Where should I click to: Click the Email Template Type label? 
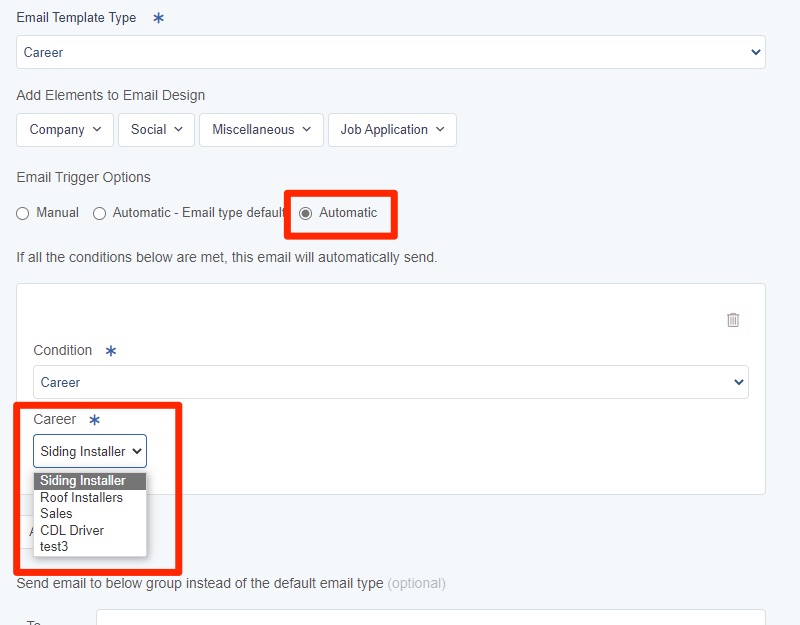[76, 18]
